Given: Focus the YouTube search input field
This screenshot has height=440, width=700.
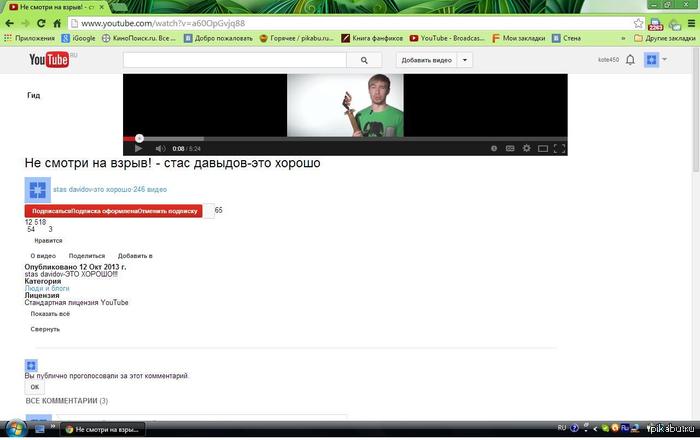Looking at the screenshot, I should tap(235, 60).
